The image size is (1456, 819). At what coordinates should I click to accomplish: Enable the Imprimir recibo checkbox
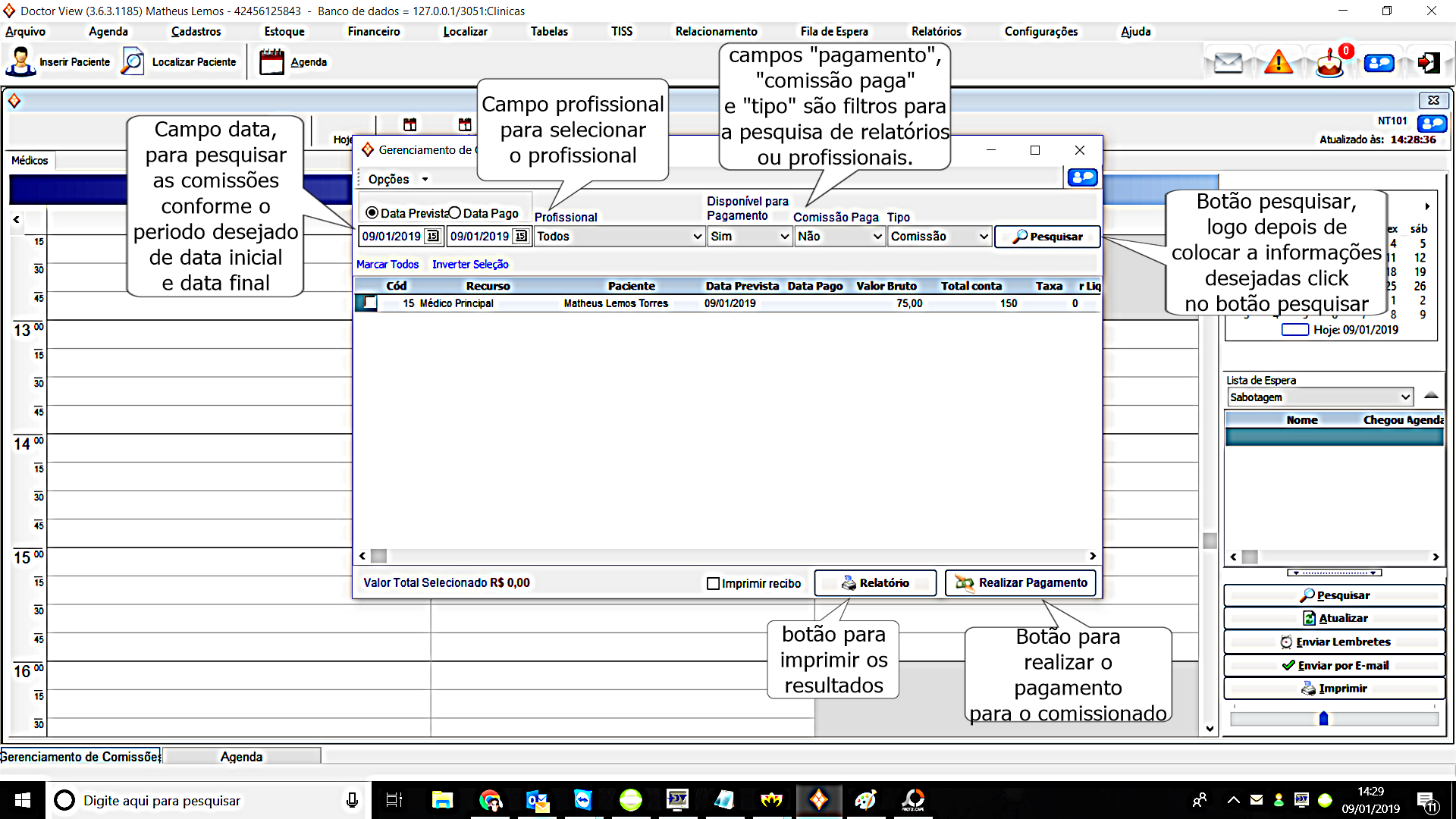pyautogui.click(x=713, y=583)
